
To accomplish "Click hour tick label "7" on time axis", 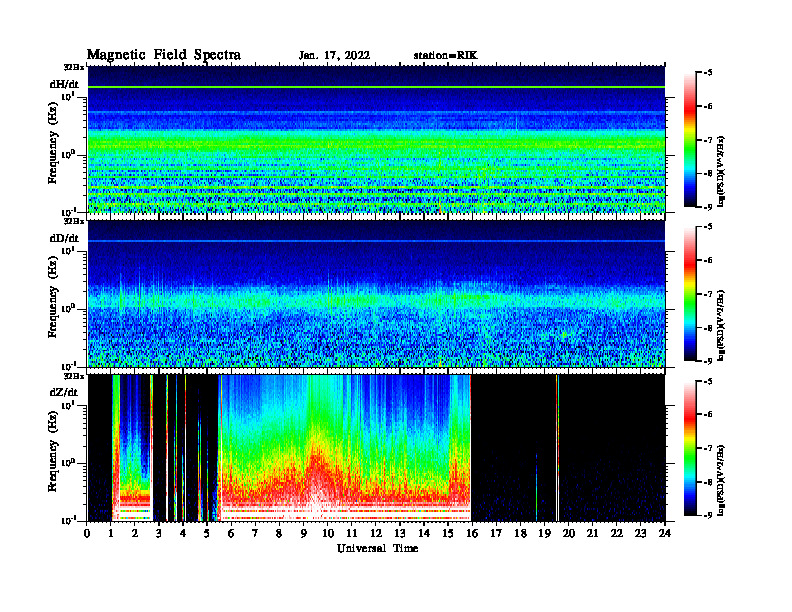I will coord(255,533).
